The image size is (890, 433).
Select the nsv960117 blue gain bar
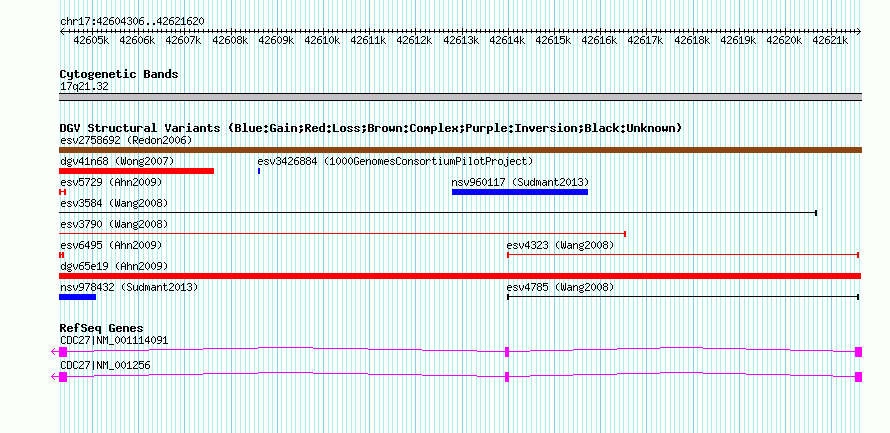coord(520,192)
